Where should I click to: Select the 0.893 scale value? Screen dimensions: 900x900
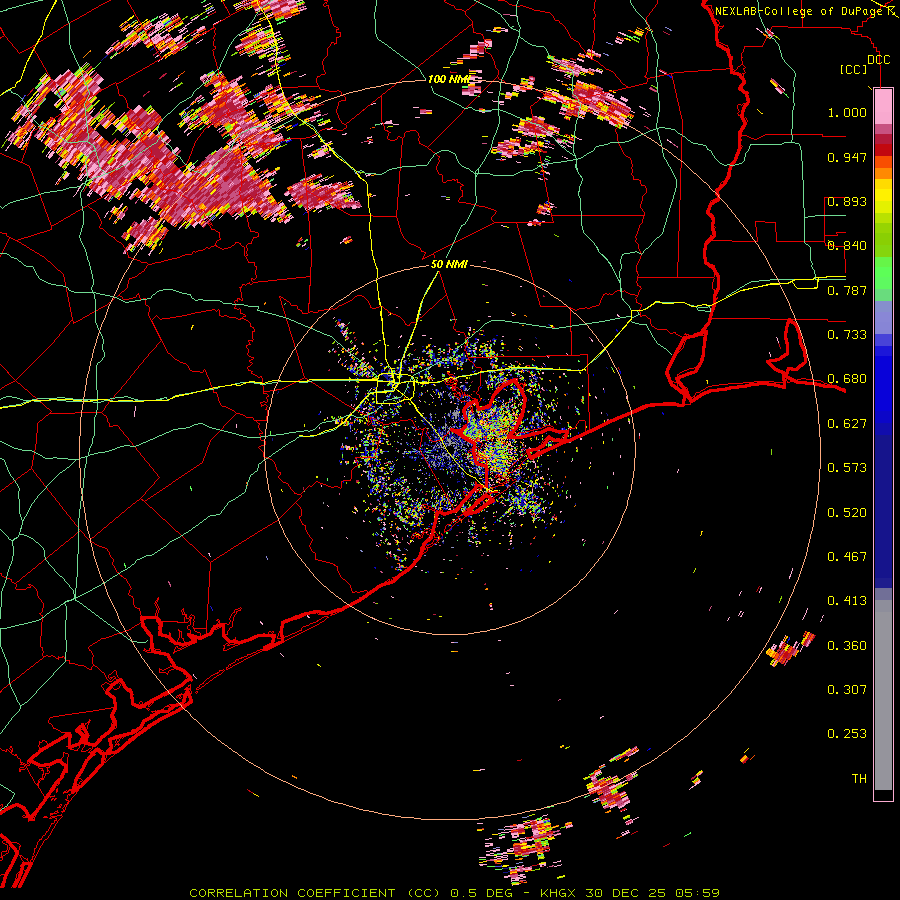click(x=847, y=201)
